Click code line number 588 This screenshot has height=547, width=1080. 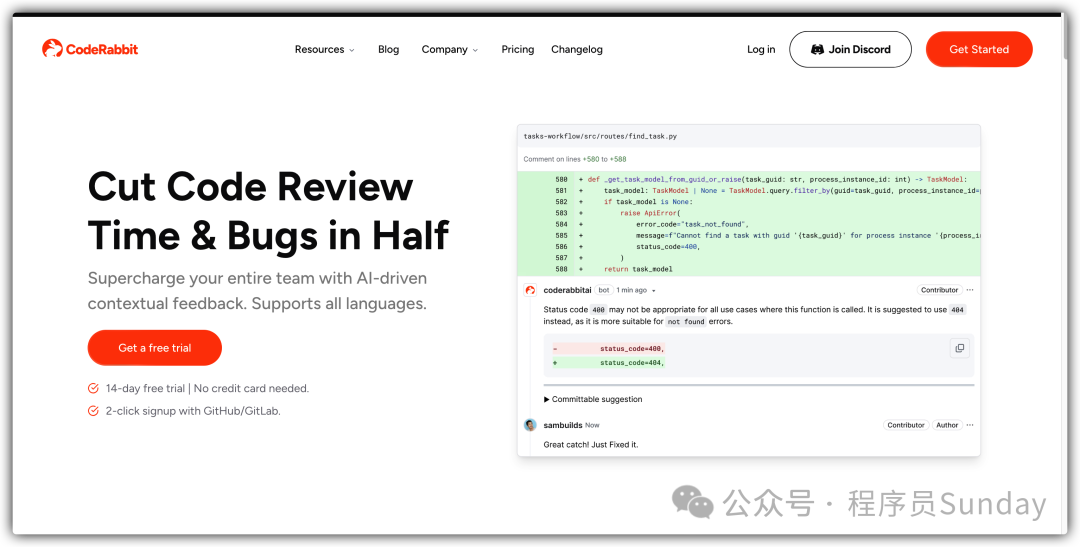pos(561,269)
